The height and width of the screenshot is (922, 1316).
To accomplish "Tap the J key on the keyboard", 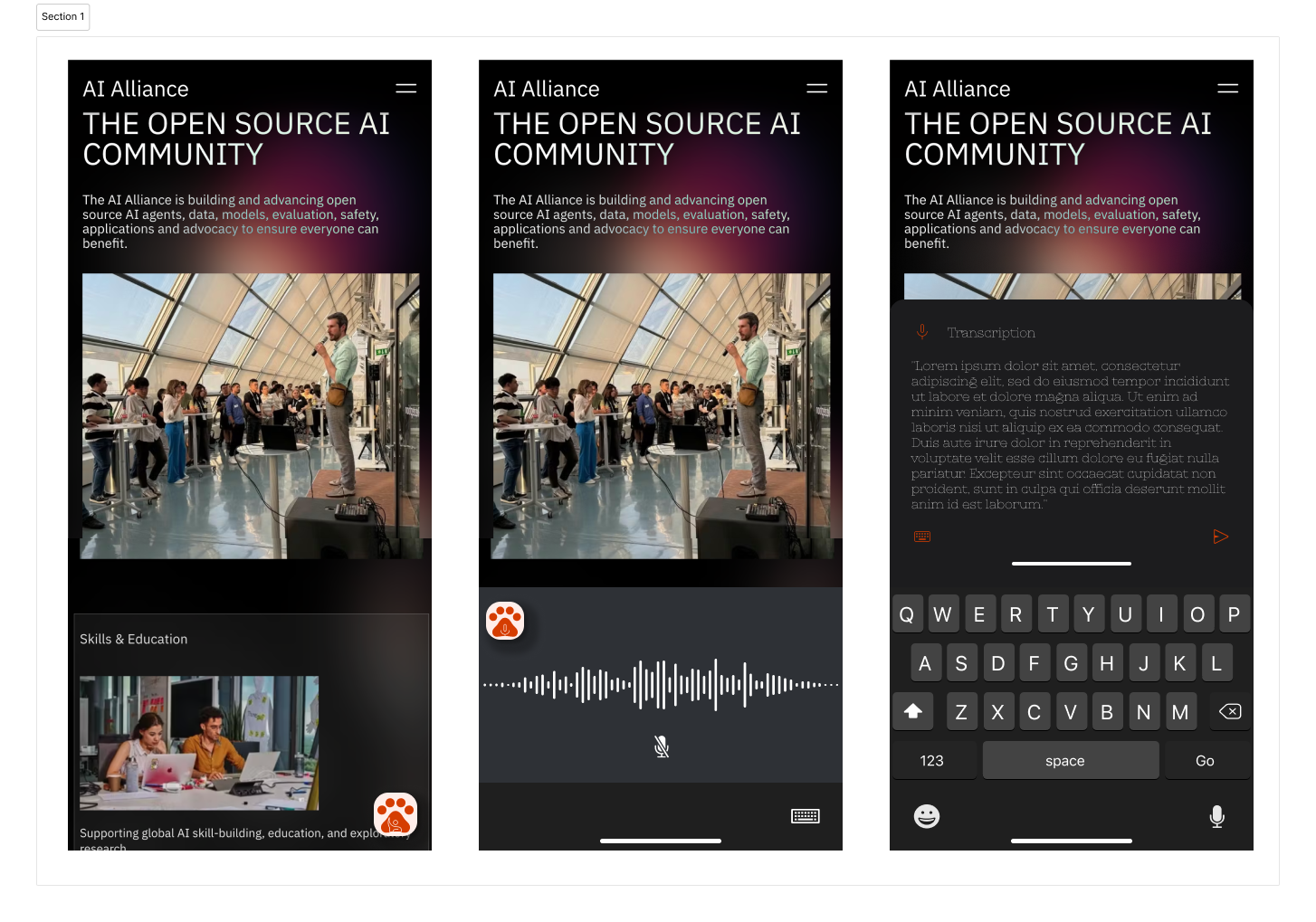I will tap(1143, 663).
